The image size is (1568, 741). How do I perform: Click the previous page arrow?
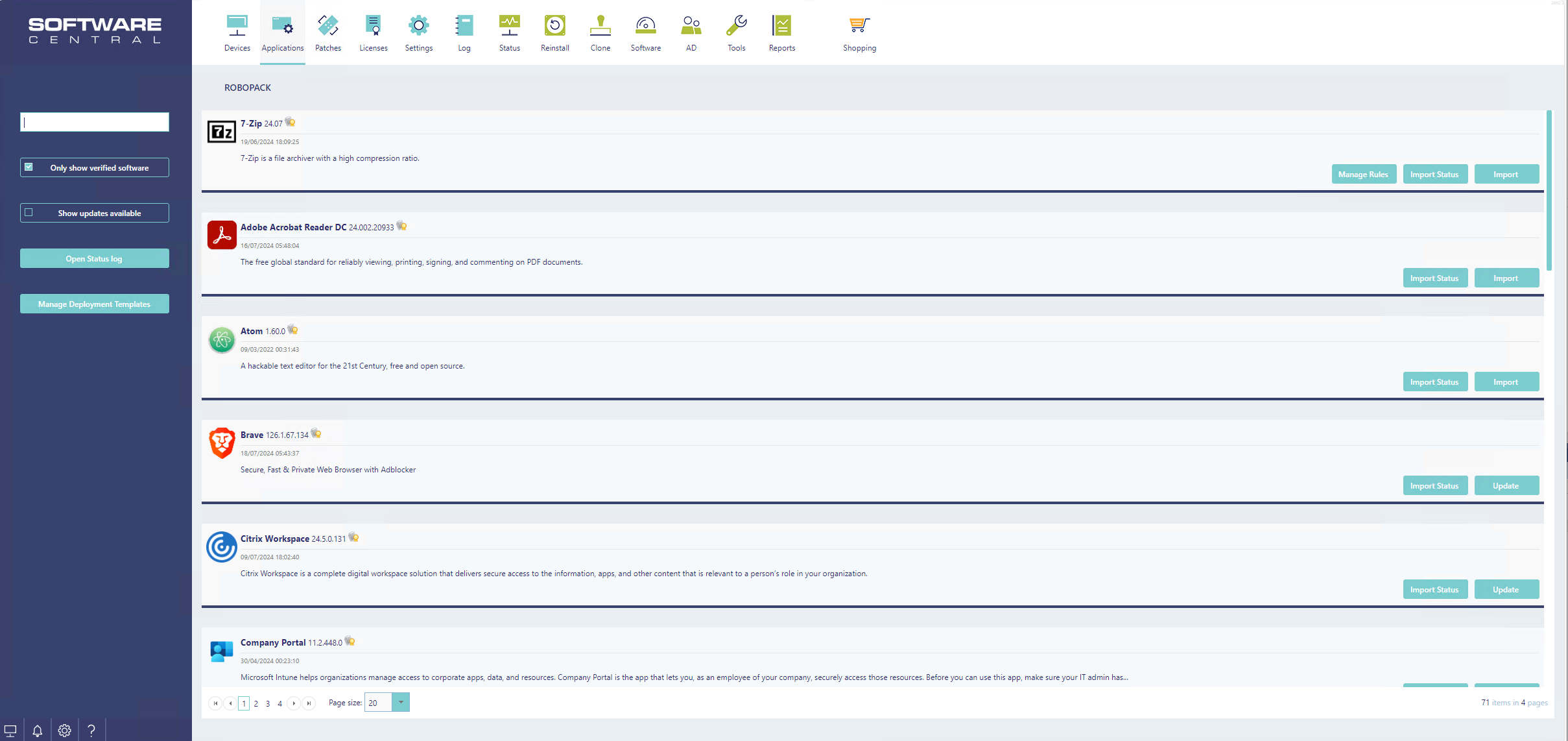(230, 703)
